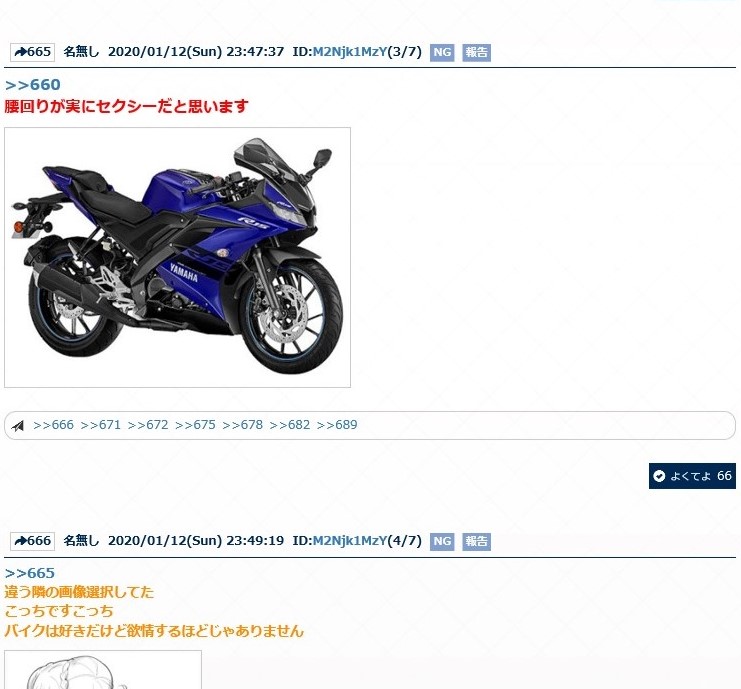Image resolution: width=741 pixels, height=689 pixels.
Task: Report post 666 with 報告 button
Action: point(476,542)
